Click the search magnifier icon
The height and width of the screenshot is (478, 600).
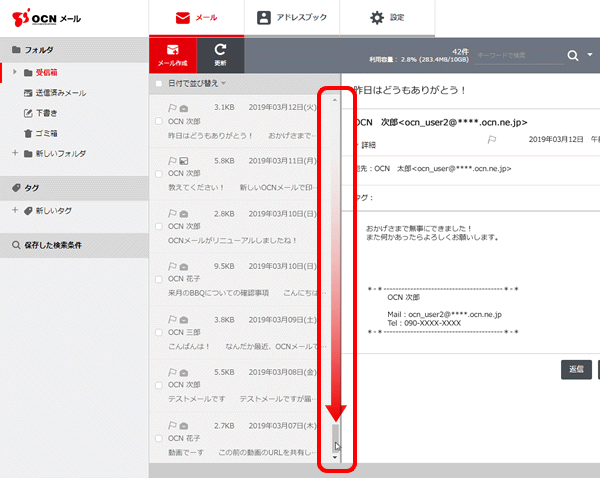(572, 55)
